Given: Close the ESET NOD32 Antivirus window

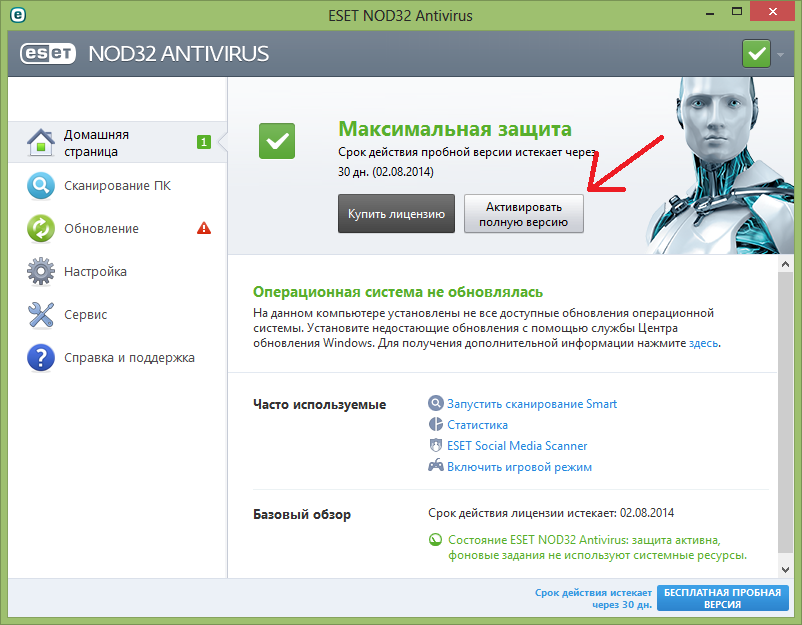Looking at the screenshot, I should pyautogui.click(x=772, y=12).
